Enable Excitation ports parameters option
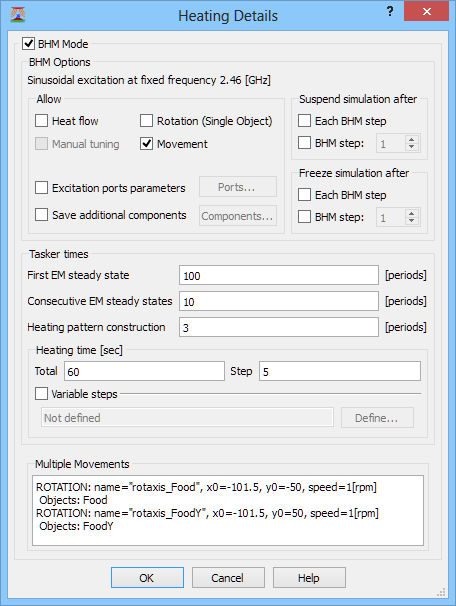The width and height of the screenshot is (456, 606). coord(41,188)
